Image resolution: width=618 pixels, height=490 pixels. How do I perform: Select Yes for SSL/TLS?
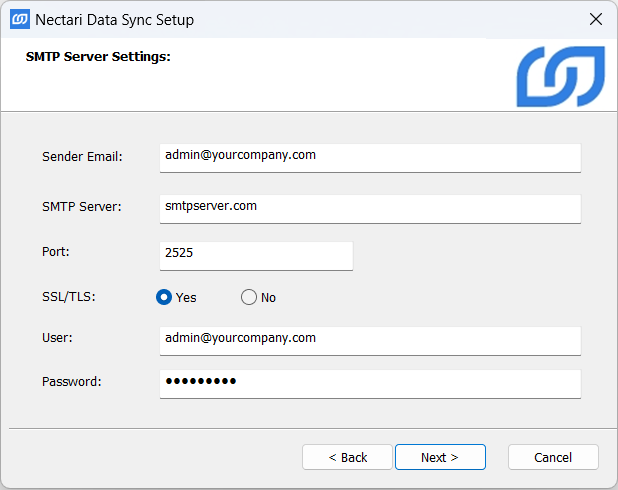(x=164, y=297)
